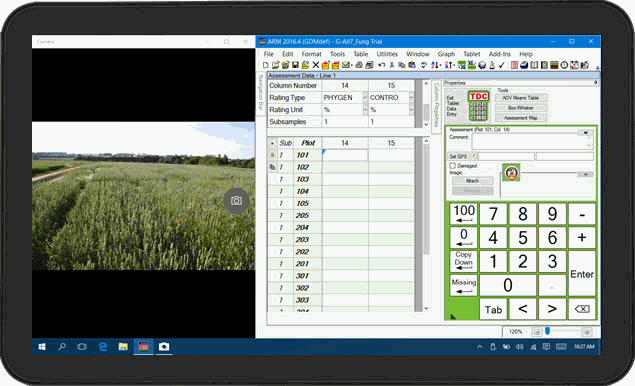This screenshot has height=386, width=635.
Task: Tap the shutter button in Camera window
Action: tap(237, 200)
